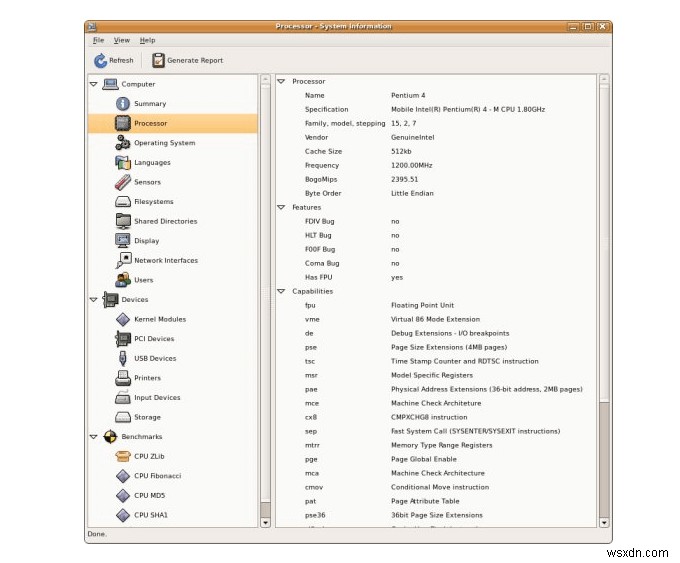
Task: Open the Printers icon
Action: (x=123, y=378)
